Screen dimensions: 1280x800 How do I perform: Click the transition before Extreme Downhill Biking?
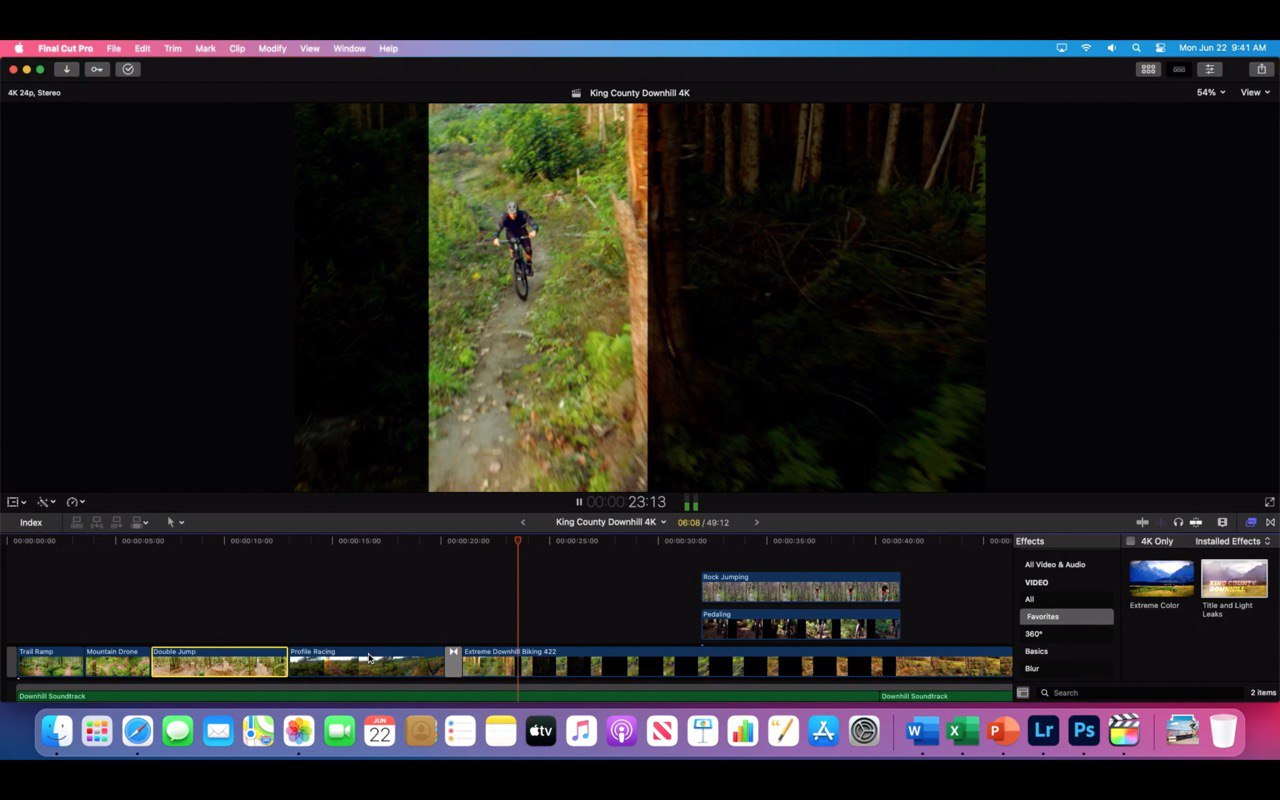(x=453, y=662)
